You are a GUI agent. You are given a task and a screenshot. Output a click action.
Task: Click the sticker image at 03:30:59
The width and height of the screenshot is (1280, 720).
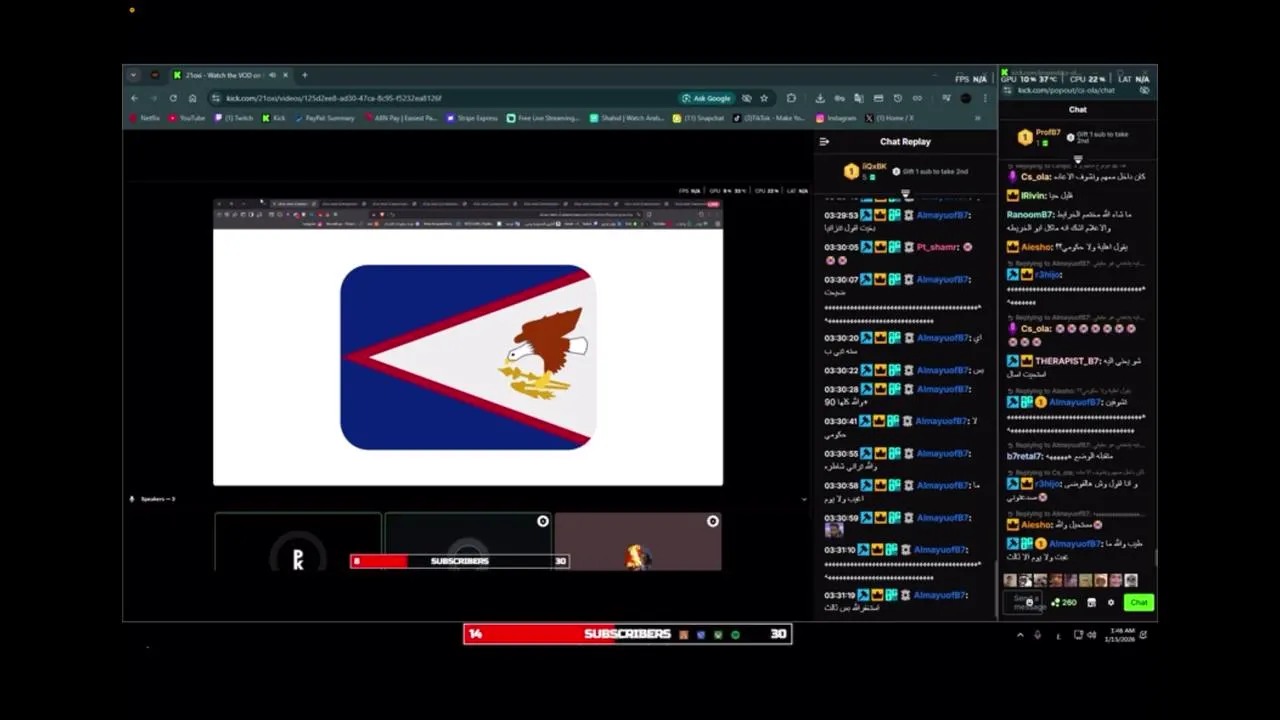(x=834, y=530)
